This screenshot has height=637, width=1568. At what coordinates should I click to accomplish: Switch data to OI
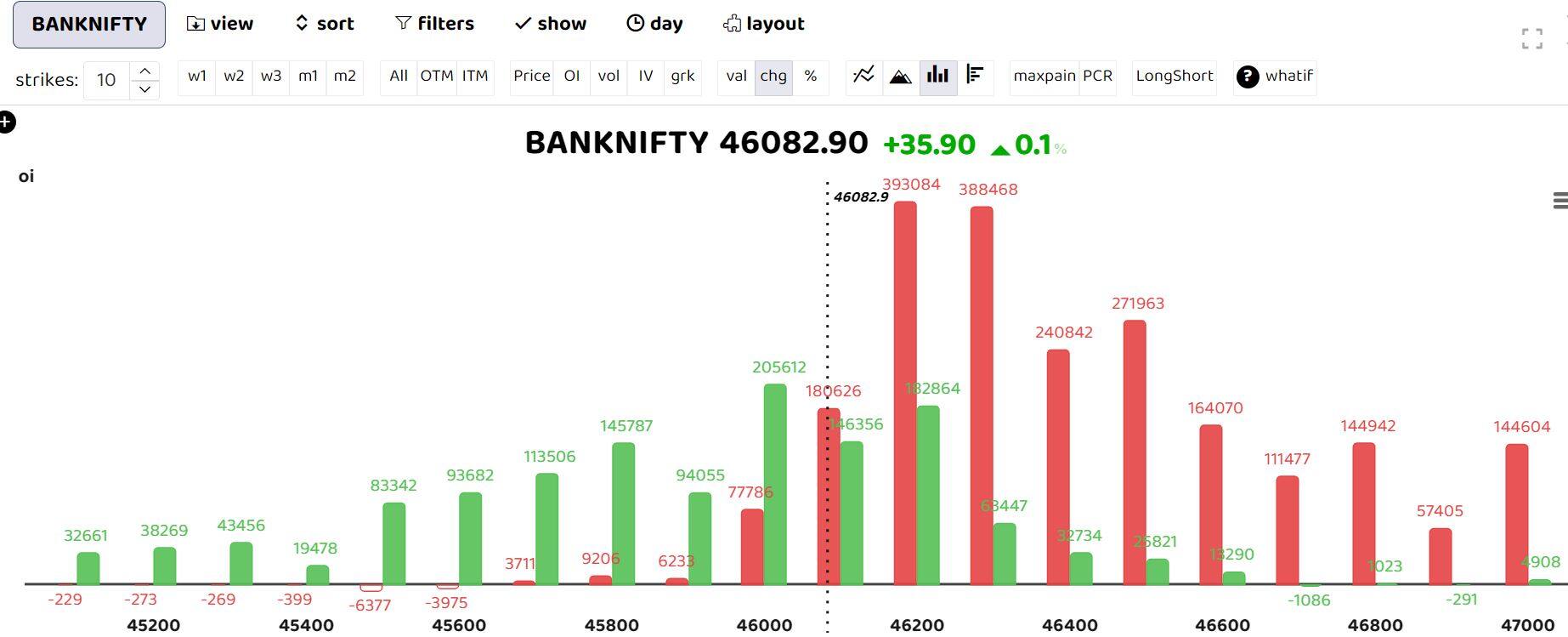pos(572,77)
